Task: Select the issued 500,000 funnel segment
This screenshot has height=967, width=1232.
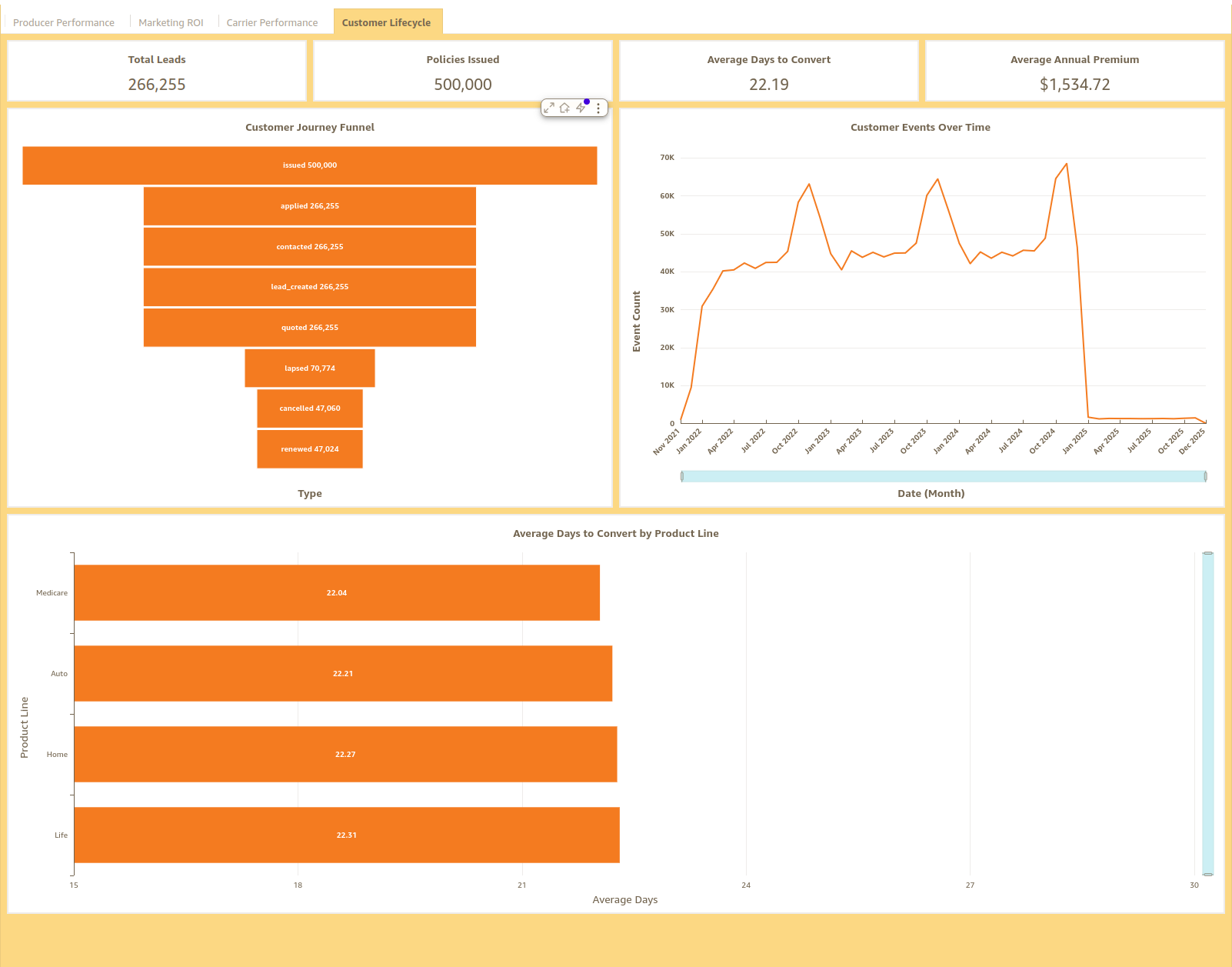Action: pos(310,165)
